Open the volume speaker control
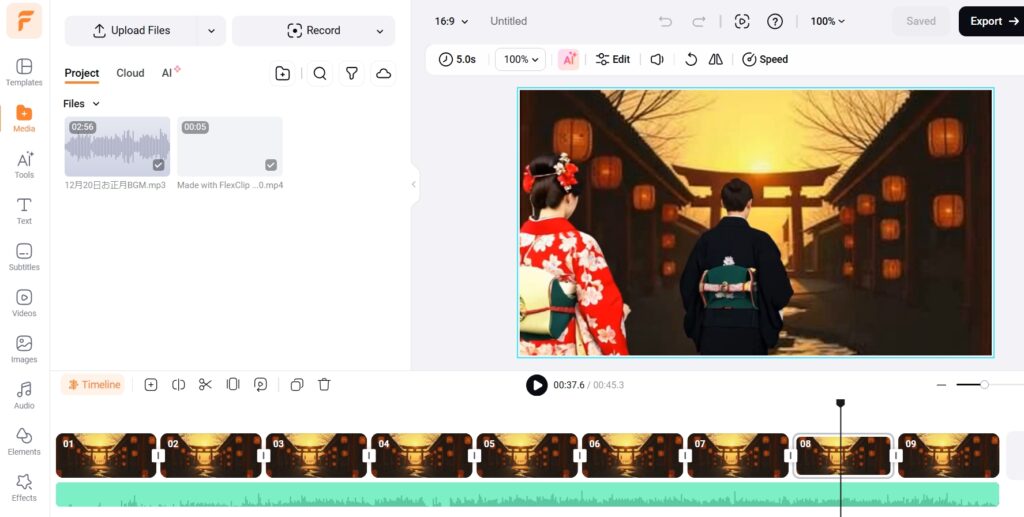Image resolution: width=1024 pixels, height=517 pixels. (x=657, y=60)
